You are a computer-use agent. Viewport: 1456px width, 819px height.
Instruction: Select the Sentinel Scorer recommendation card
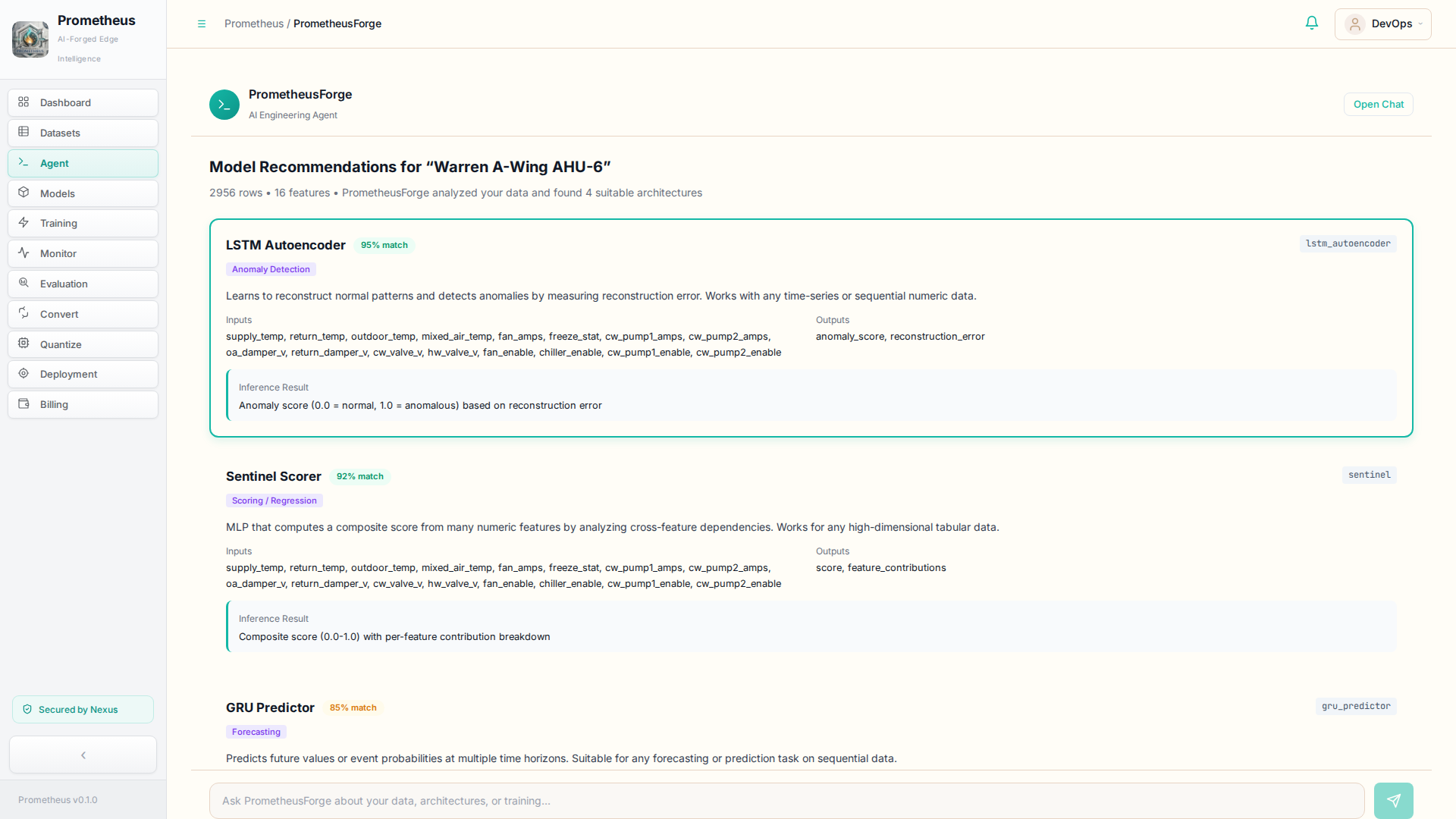[x=811, y=559]
